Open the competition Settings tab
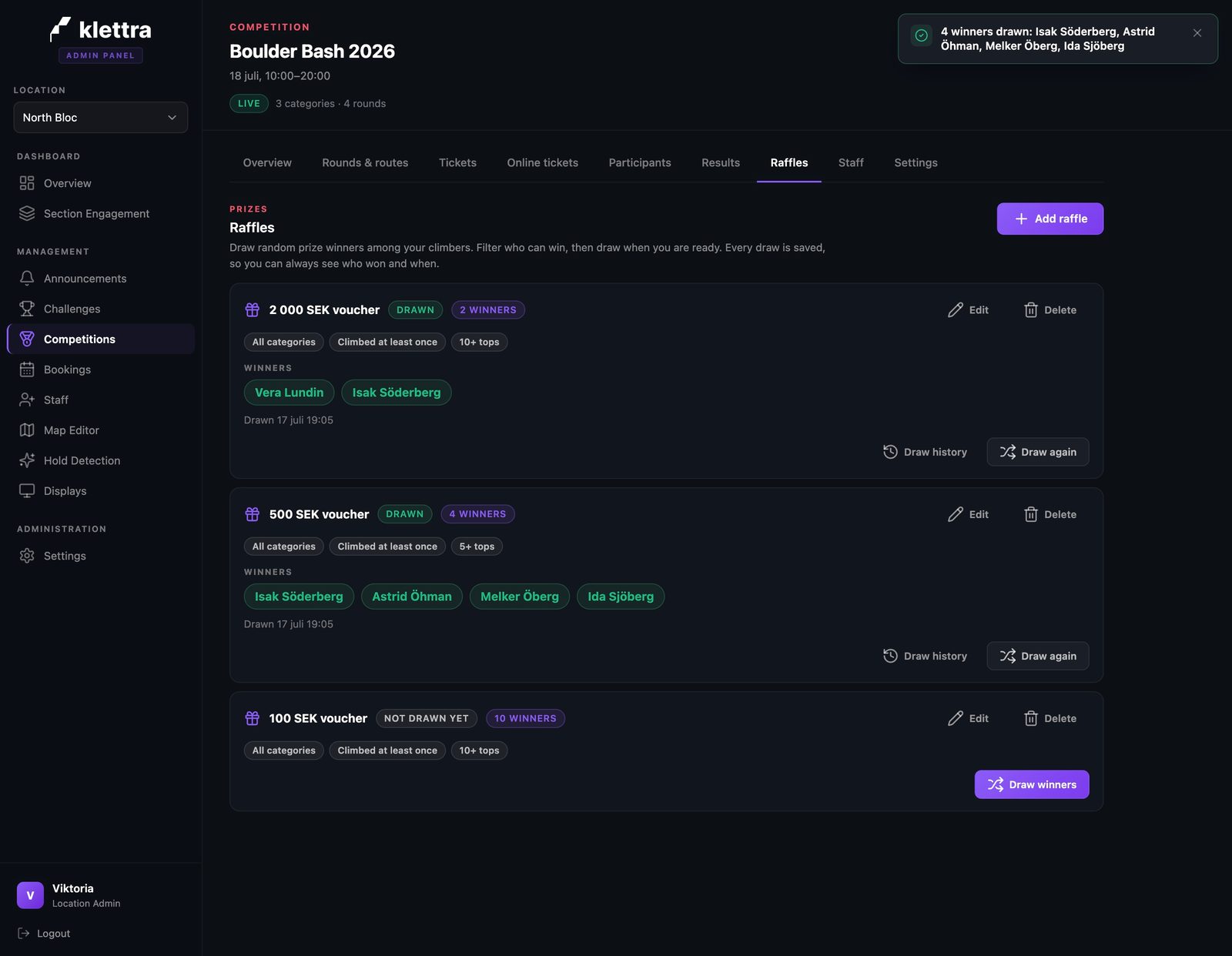1232x956 pixels. (916, 162)
